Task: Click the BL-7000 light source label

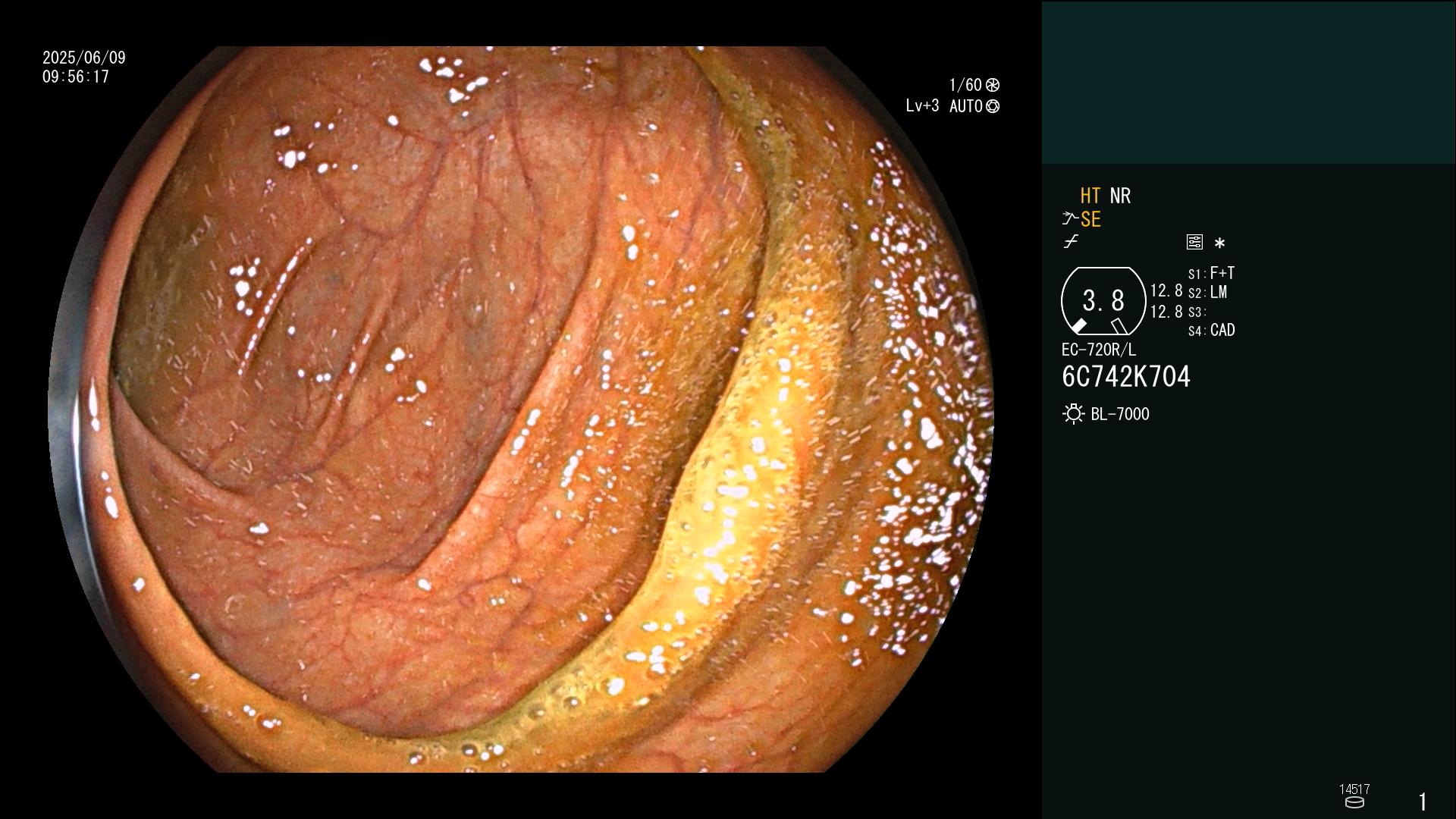Action: coord(1120,414)
